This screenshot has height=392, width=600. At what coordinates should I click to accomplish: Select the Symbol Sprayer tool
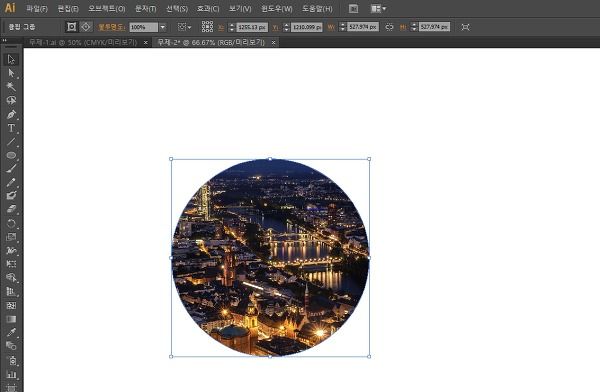(x=11, y=360)
